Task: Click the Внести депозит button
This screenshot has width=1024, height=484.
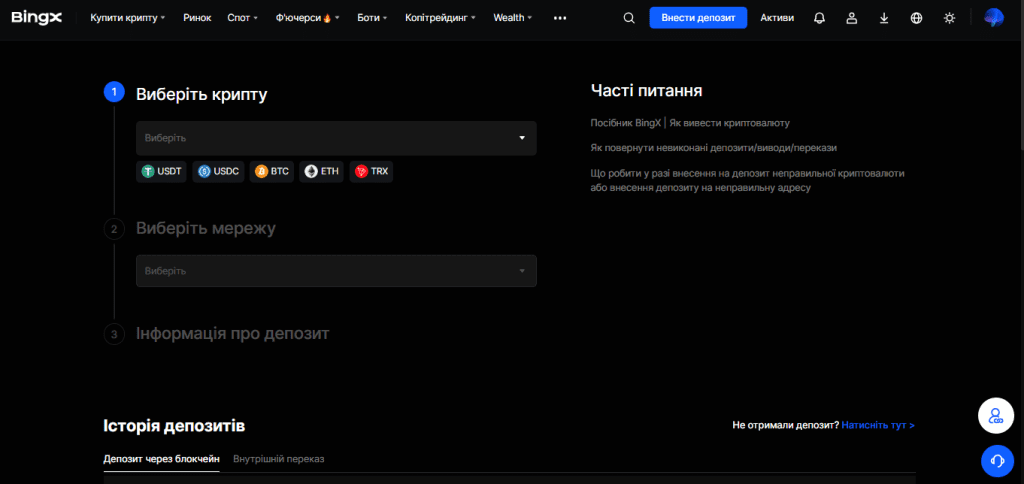Action: point(698,18)
